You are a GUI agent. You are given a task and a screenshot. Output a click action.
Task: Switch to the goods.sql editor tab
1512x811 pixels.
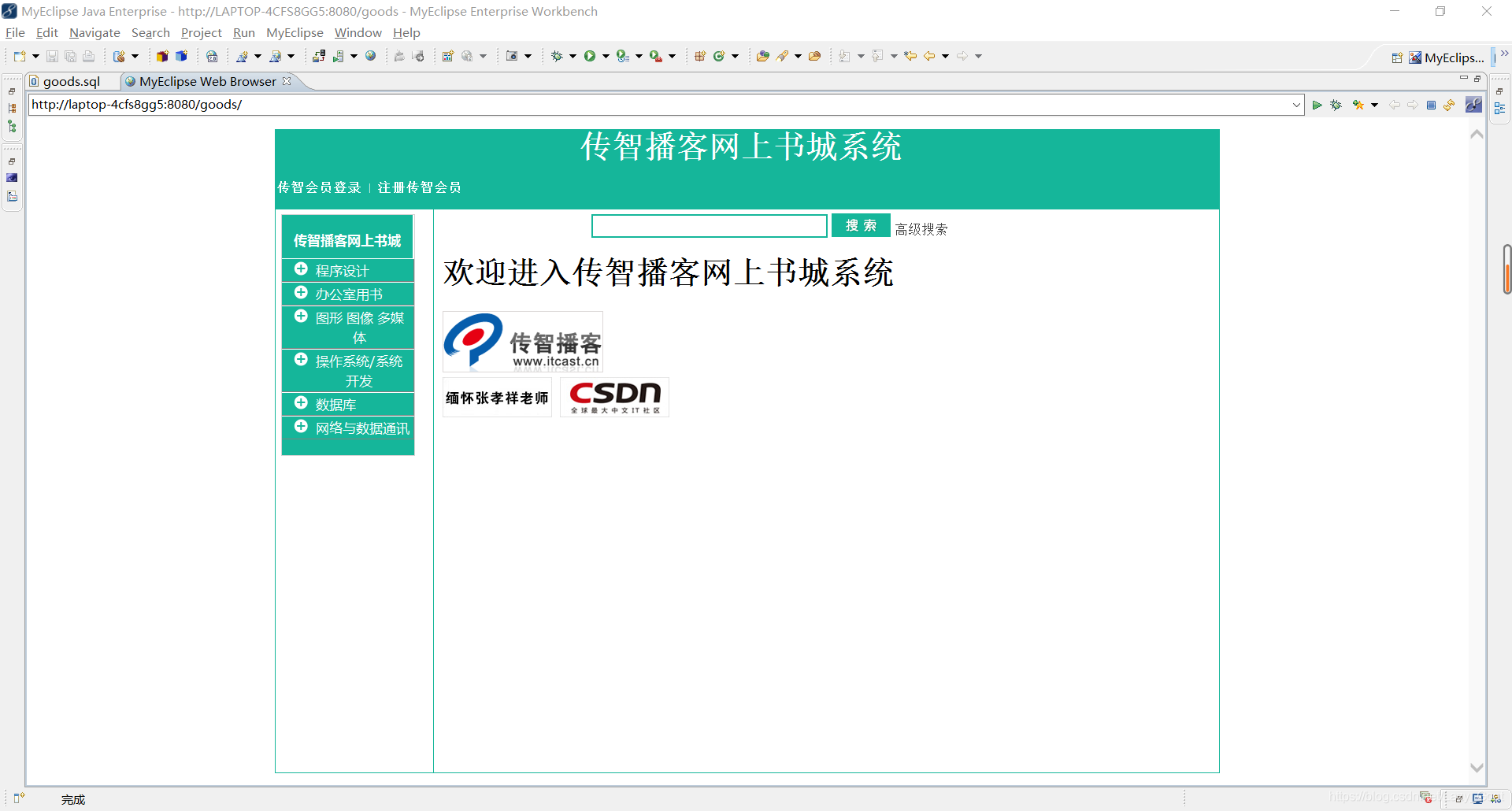tap(72, 81)
